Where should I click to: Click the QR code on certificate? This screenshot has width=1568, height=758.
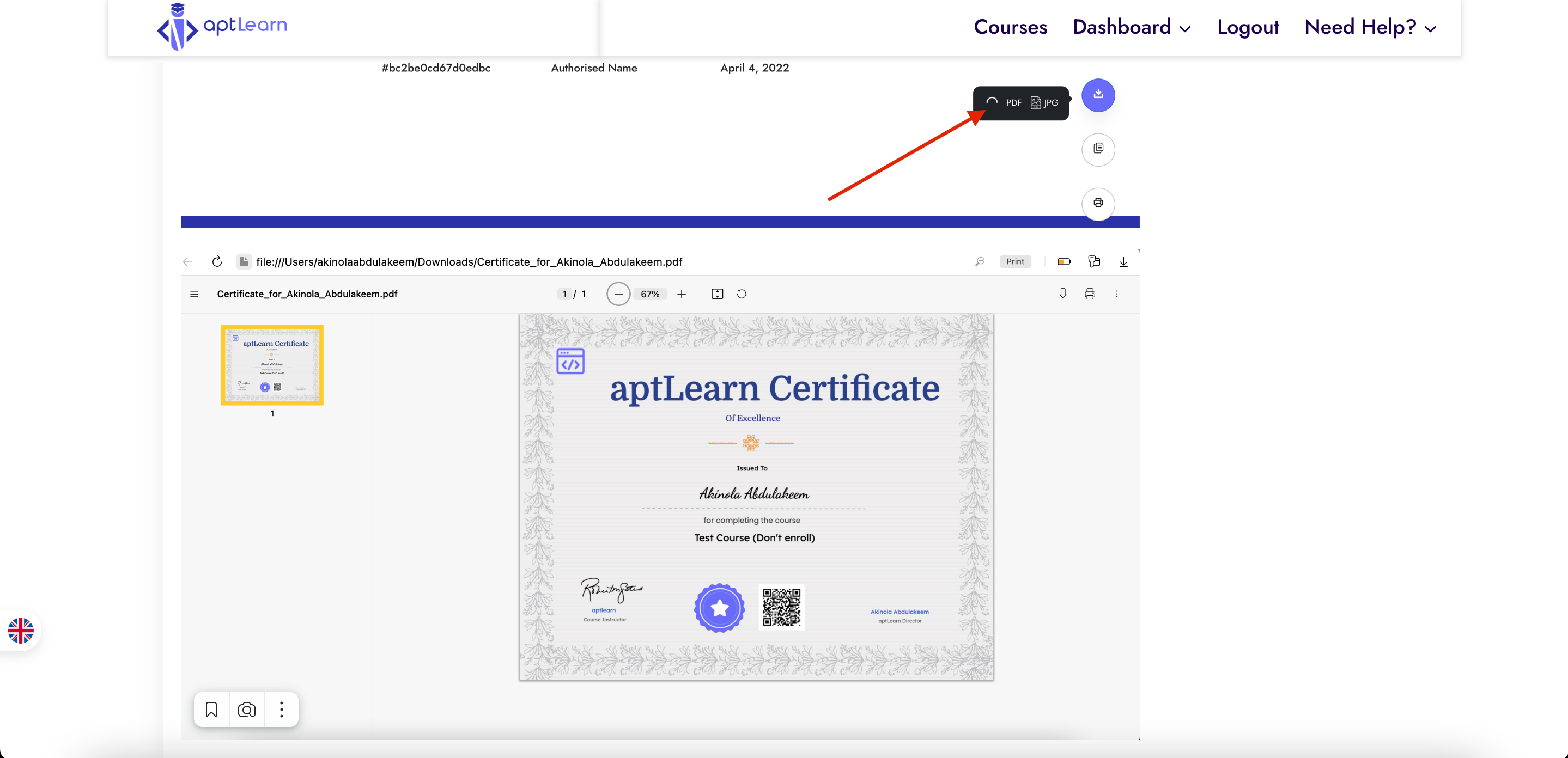pos(782,607)
